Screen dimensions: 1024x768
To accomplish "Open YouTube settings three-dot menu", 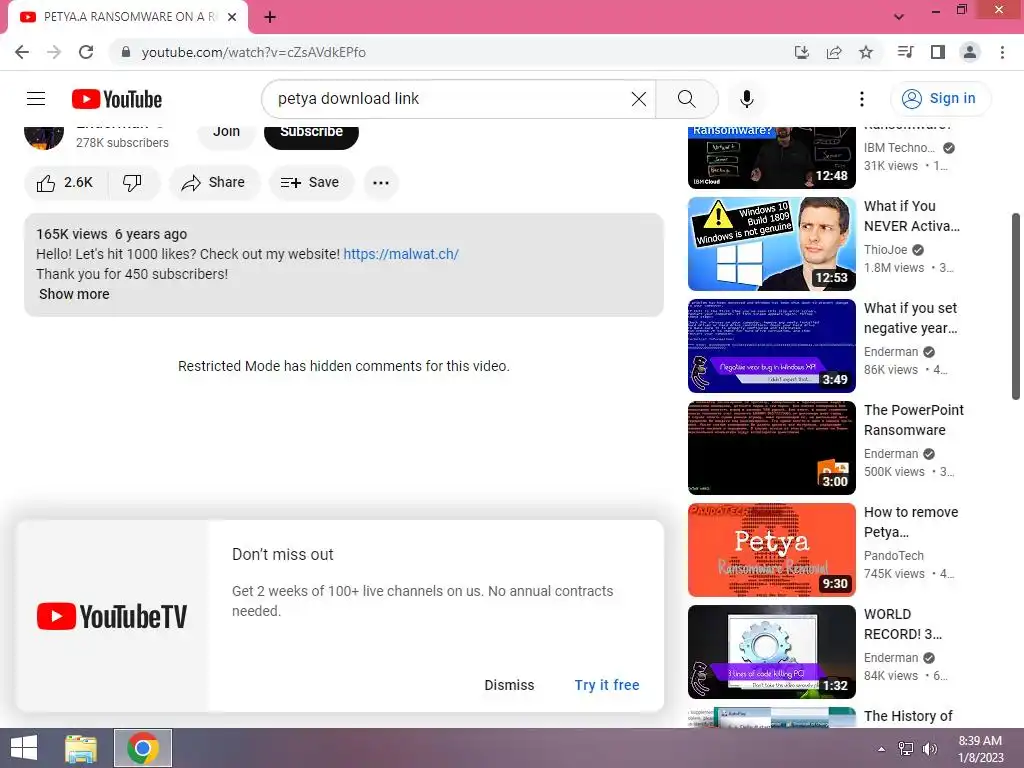I will coord(861,99).
